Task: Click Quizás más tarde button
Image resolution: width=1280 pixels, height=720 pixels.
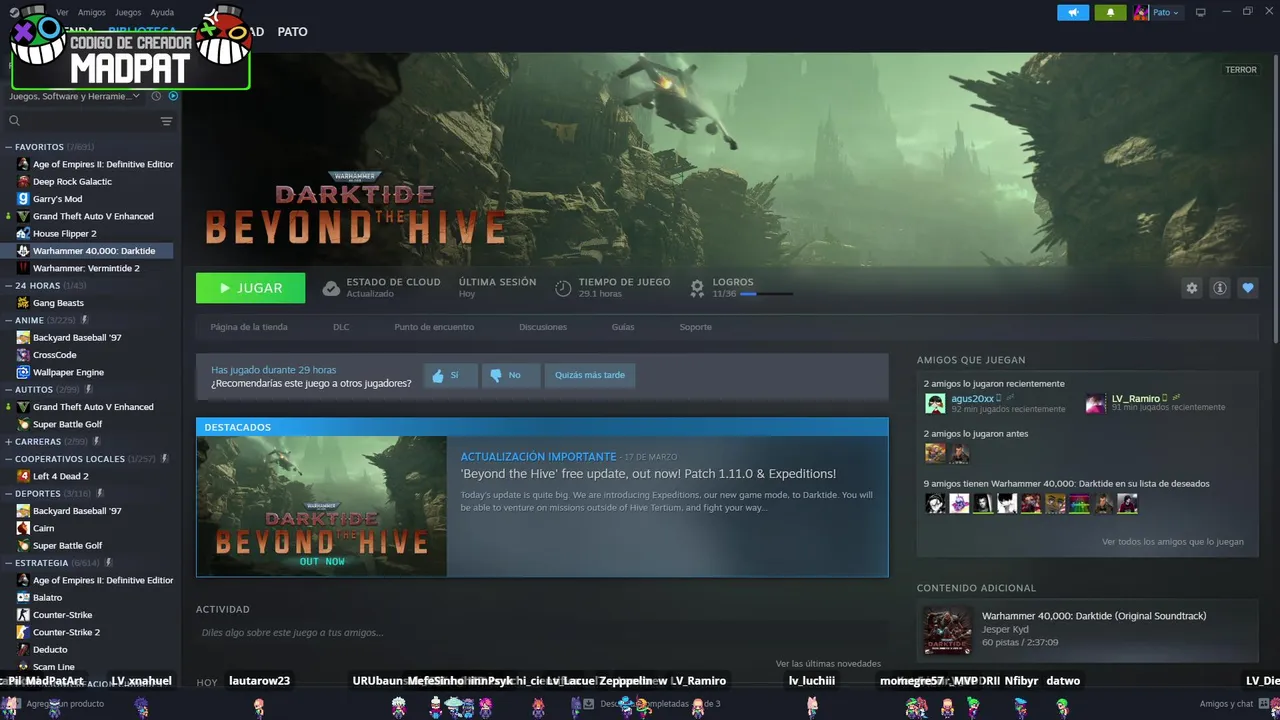Action: [x=590, y=375]
